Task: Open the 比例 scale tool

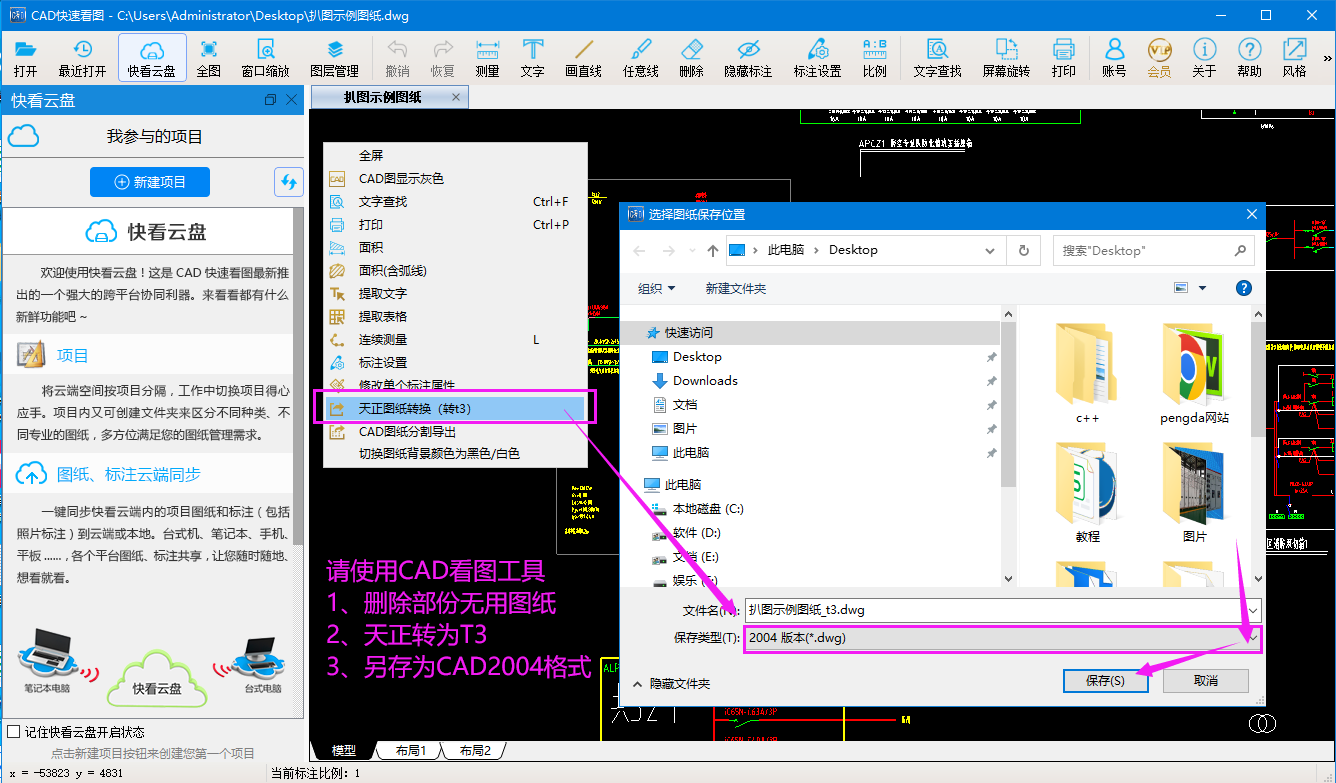Action: click(875, 58)
